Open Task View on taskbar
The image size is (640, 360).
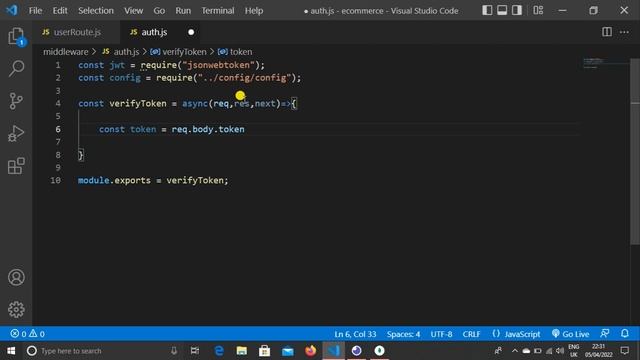[x=195, y=351]
